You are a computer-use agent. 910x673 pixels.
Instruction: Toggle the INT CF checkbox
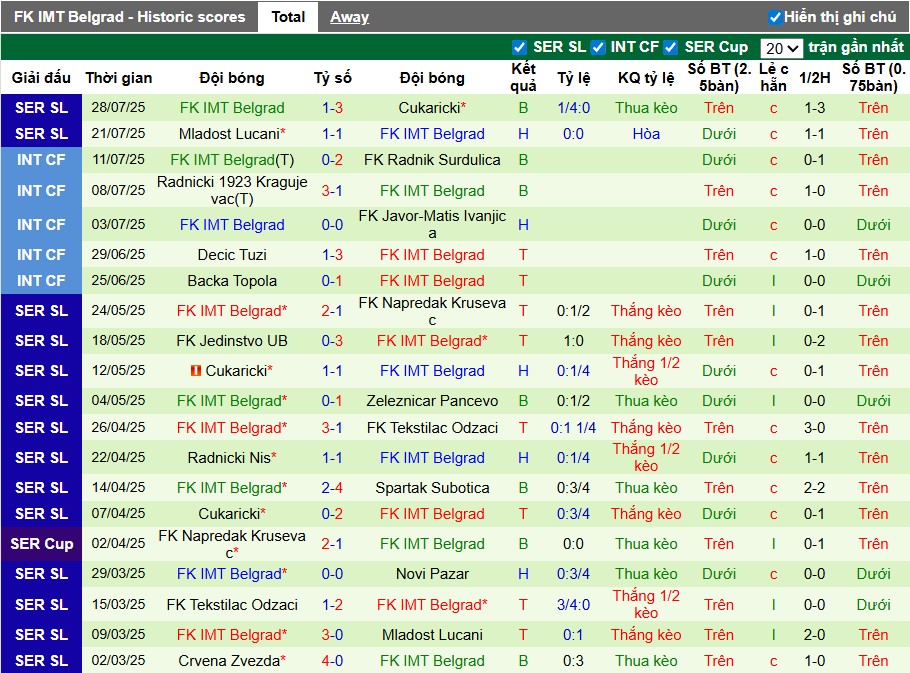coord(598,47)
